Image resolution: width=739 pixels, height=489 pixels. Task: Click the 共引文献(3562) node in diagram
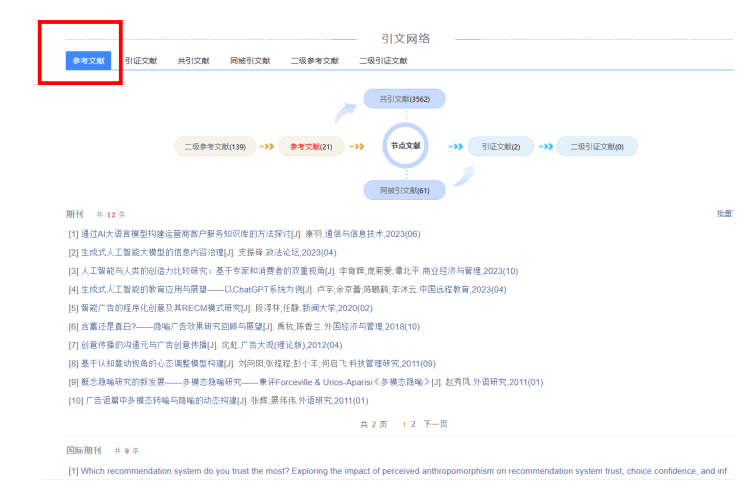pyautogui.click(x=404, y=99)
